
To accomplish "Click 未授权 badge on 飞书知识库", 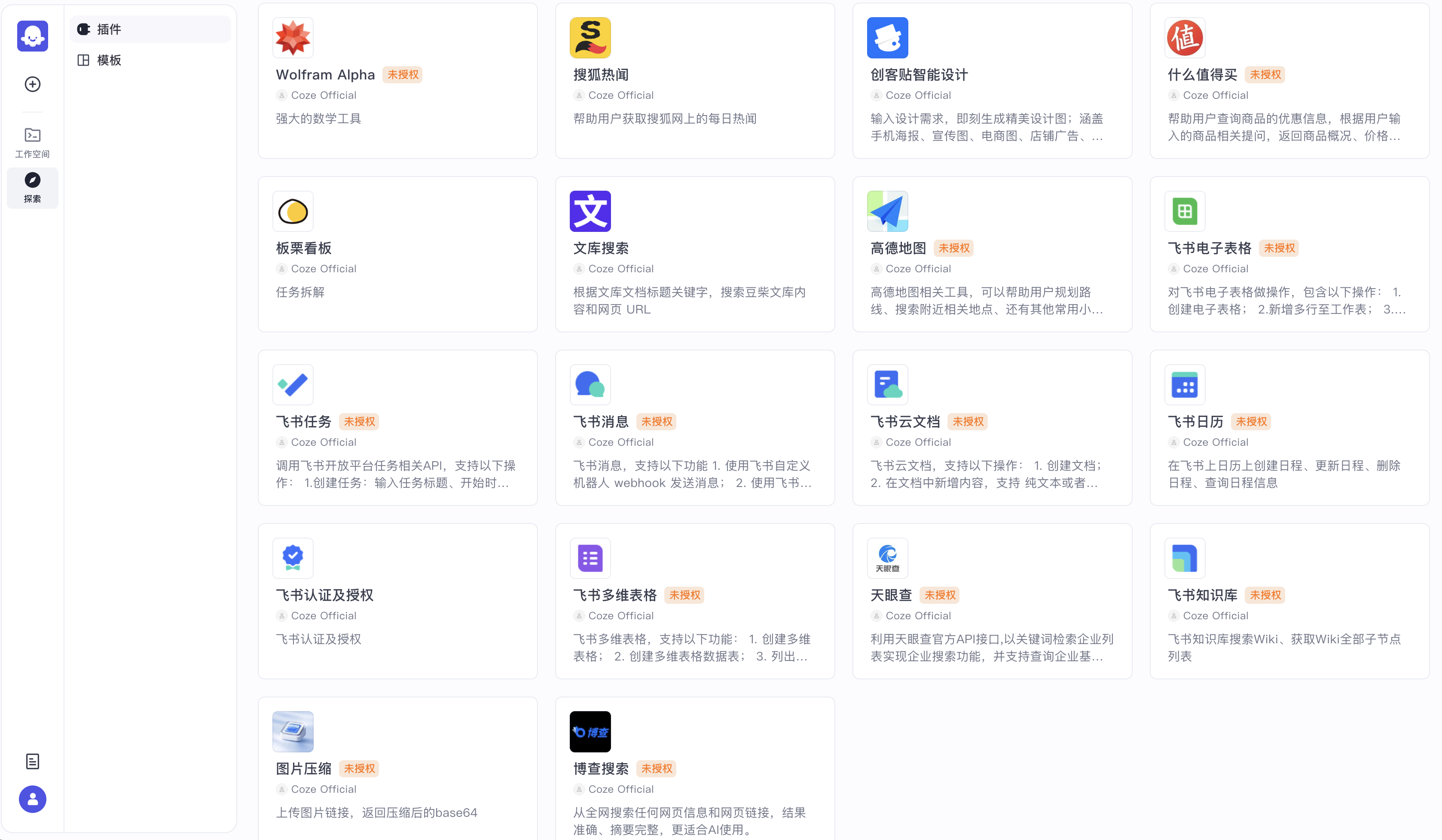I will click(x=1265, y=595).
